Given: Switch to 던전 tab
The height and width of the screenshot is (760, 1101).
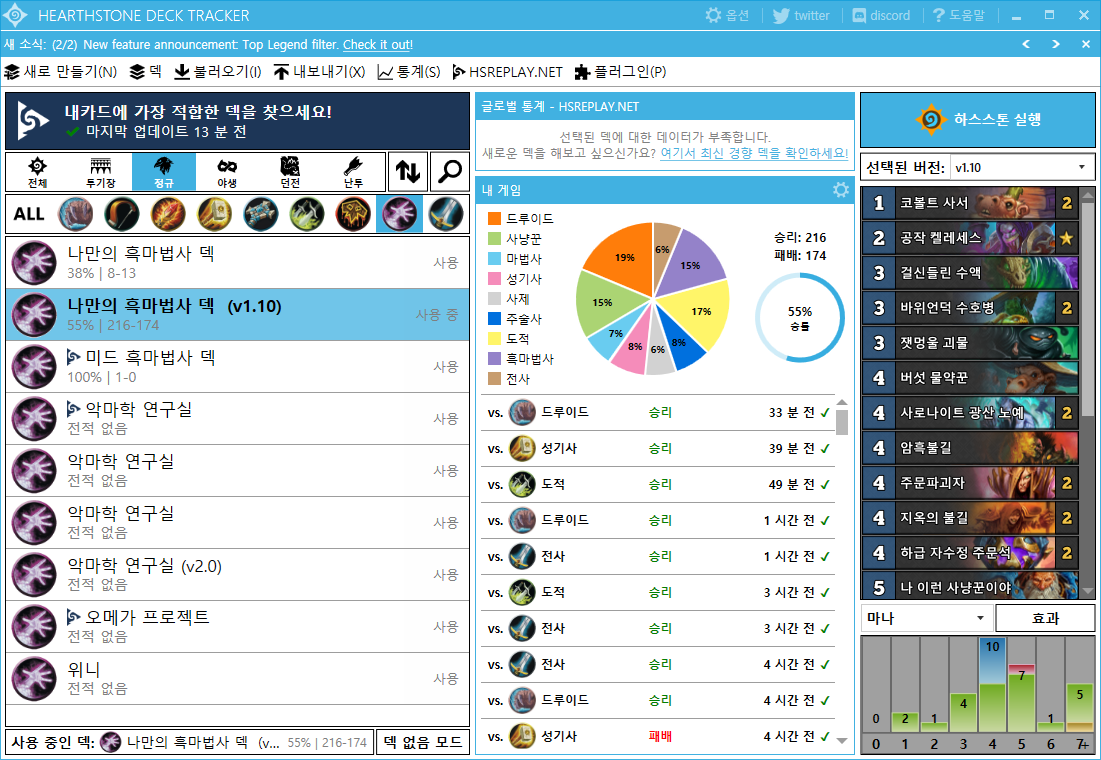Looking at the screenshot, I should [x=290, y=172].
